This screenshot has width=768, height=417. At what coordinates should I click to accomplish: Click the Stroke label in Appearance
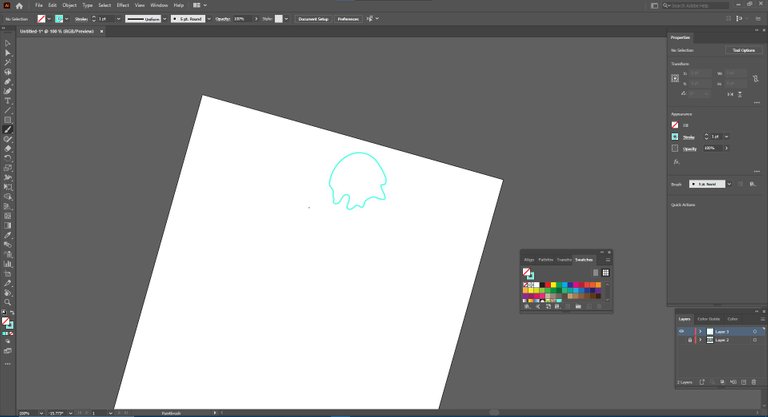pyautogui.click(x=689, y=137)
